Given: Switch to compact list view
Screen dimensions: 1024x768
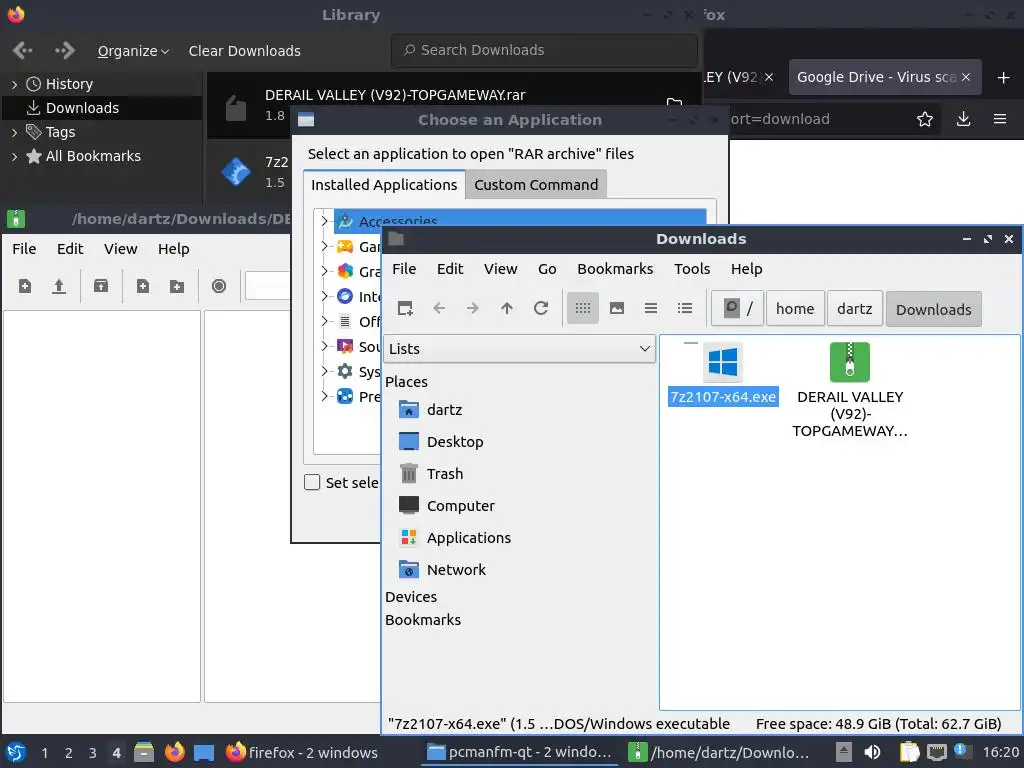Looking at the screenshot, I should [x=650, y=308].
